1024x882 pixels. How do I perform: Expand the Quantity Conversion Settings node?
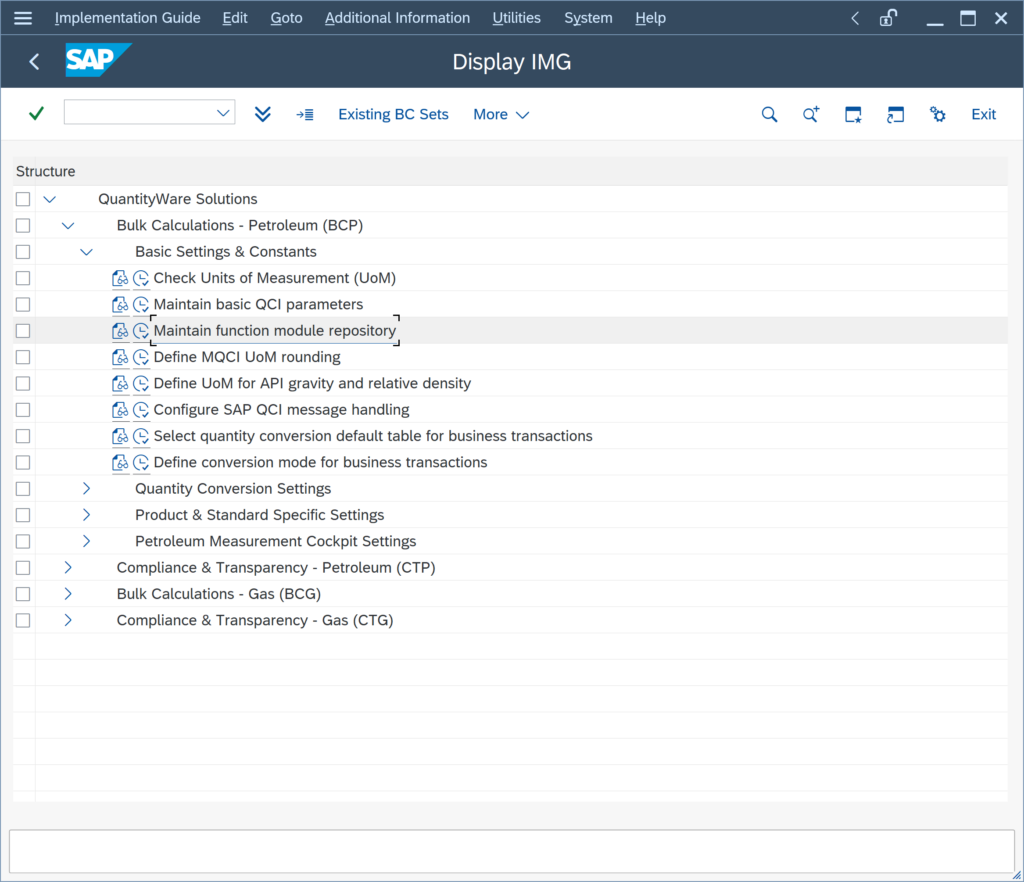pos(86,488)
